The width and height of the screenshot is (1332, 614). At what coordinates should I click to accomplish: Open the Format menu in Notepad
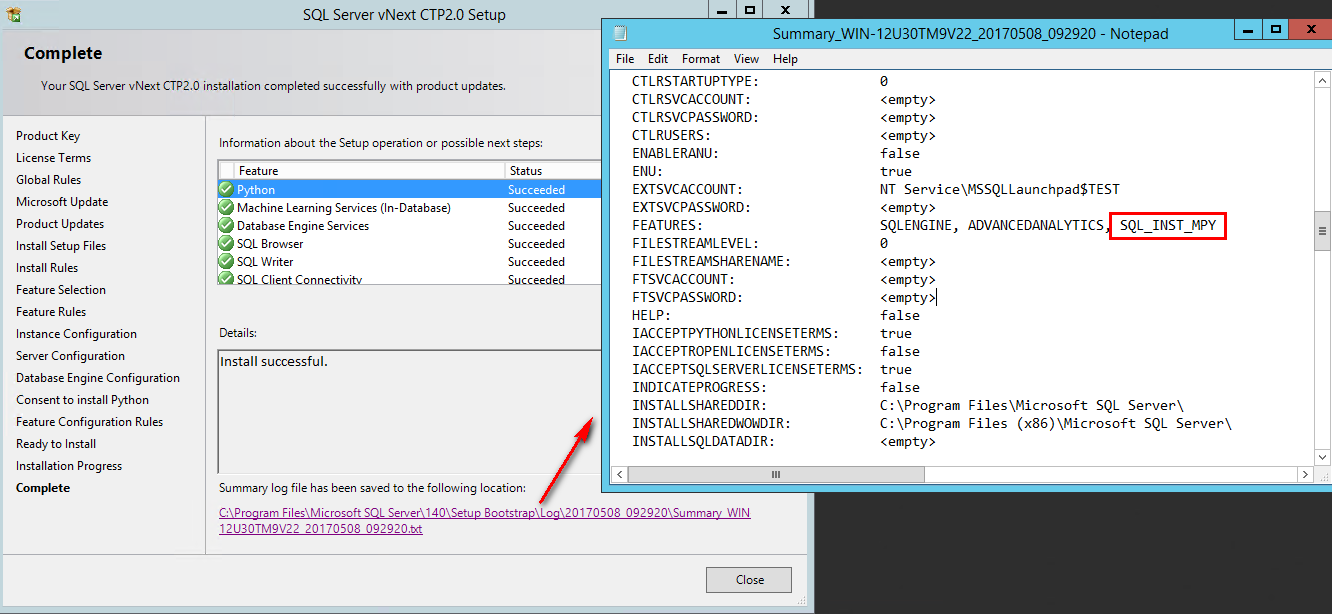click(x=701, y=59)
